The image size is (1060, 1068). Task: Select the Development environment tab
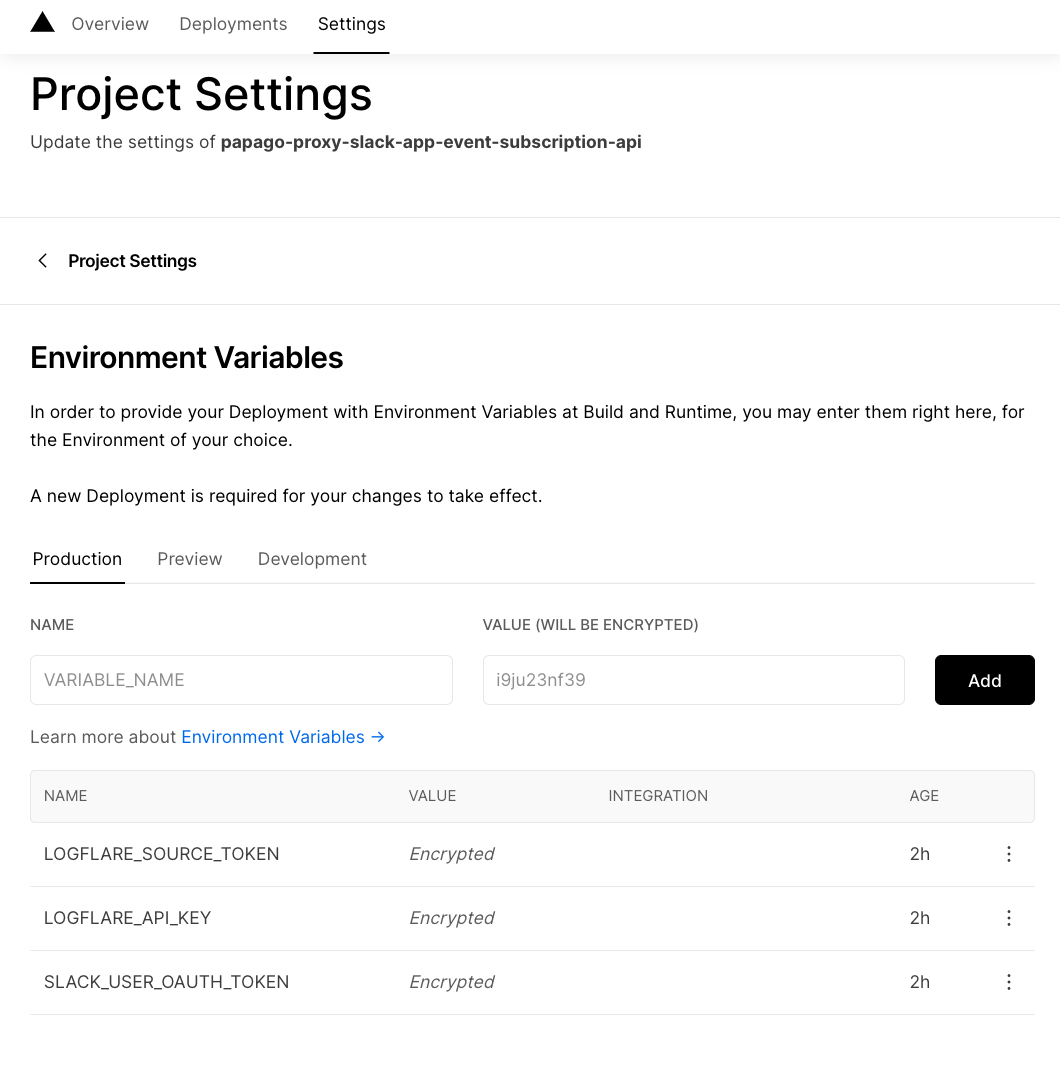click(312, 559)
